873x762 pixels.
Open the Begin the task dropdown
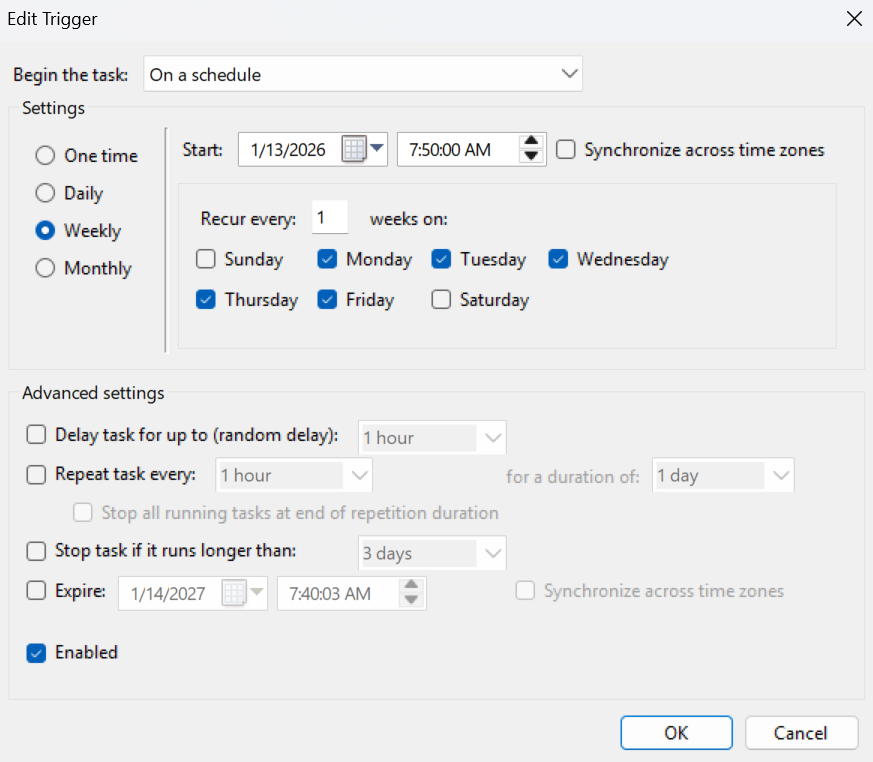(570, 73)
